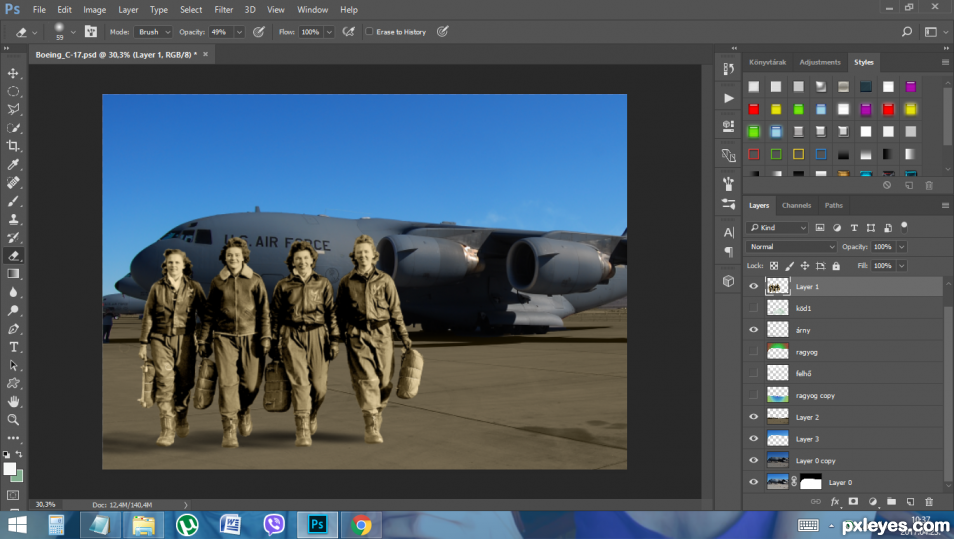The height and width of the screenshot is (539, 954).
Task: Select the Quick Selection tool
Action: coord(13,128)
